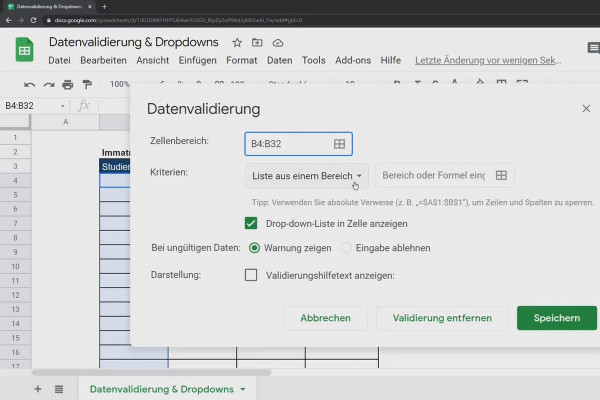Screen dimensions: 600x400
Task: Click the document title text
Action: click(134, 42)
